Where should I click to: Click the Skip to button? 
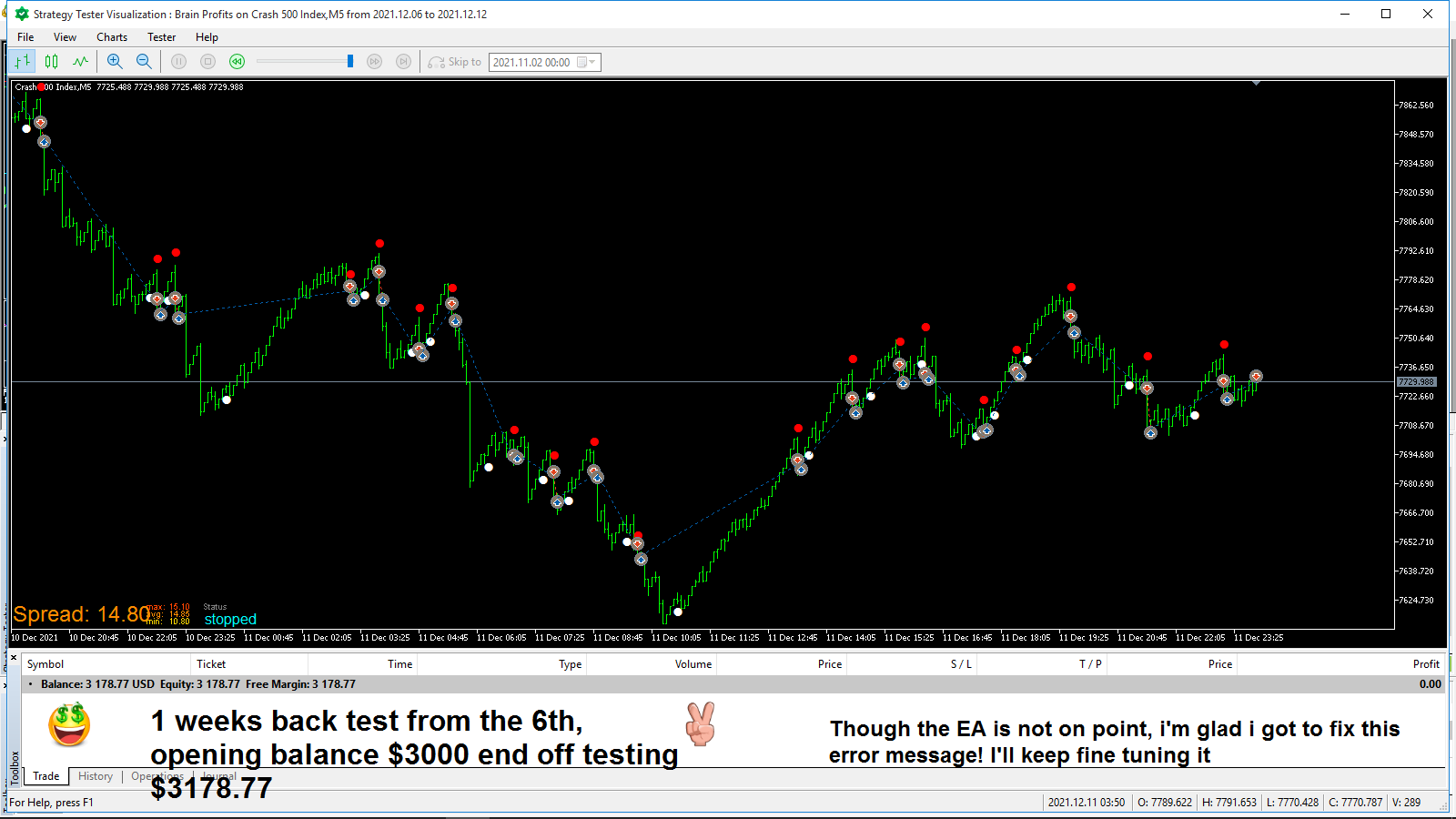pyautogui.click(x=455, y=62)
